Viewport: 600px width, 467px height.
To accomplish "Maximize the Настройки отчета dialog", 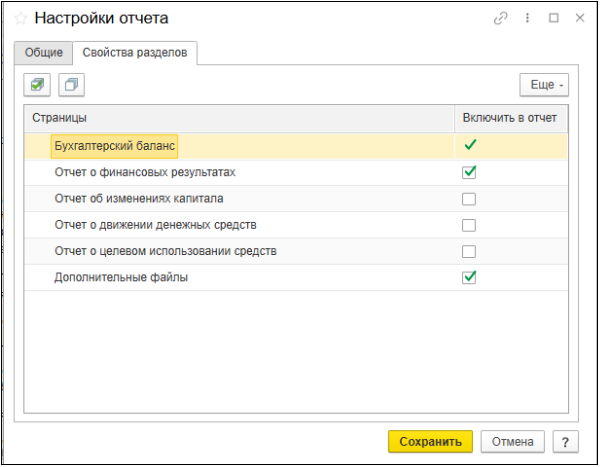I will pyautogui.click(x=553, y=18).
